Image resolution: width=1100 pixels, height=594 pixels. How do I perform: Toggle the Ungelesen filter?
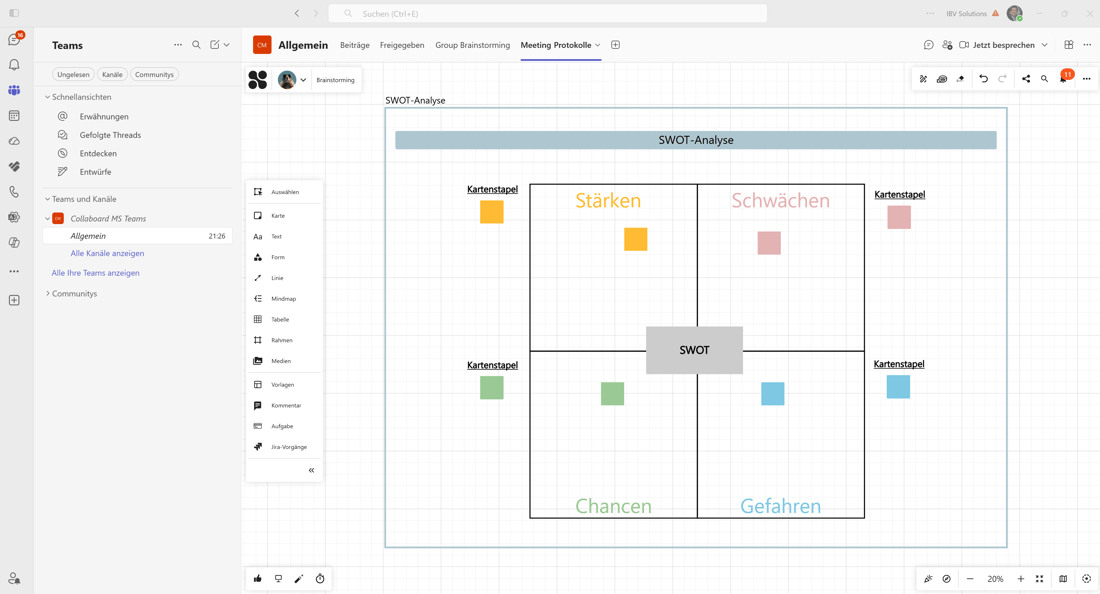(x=72, y=74)
